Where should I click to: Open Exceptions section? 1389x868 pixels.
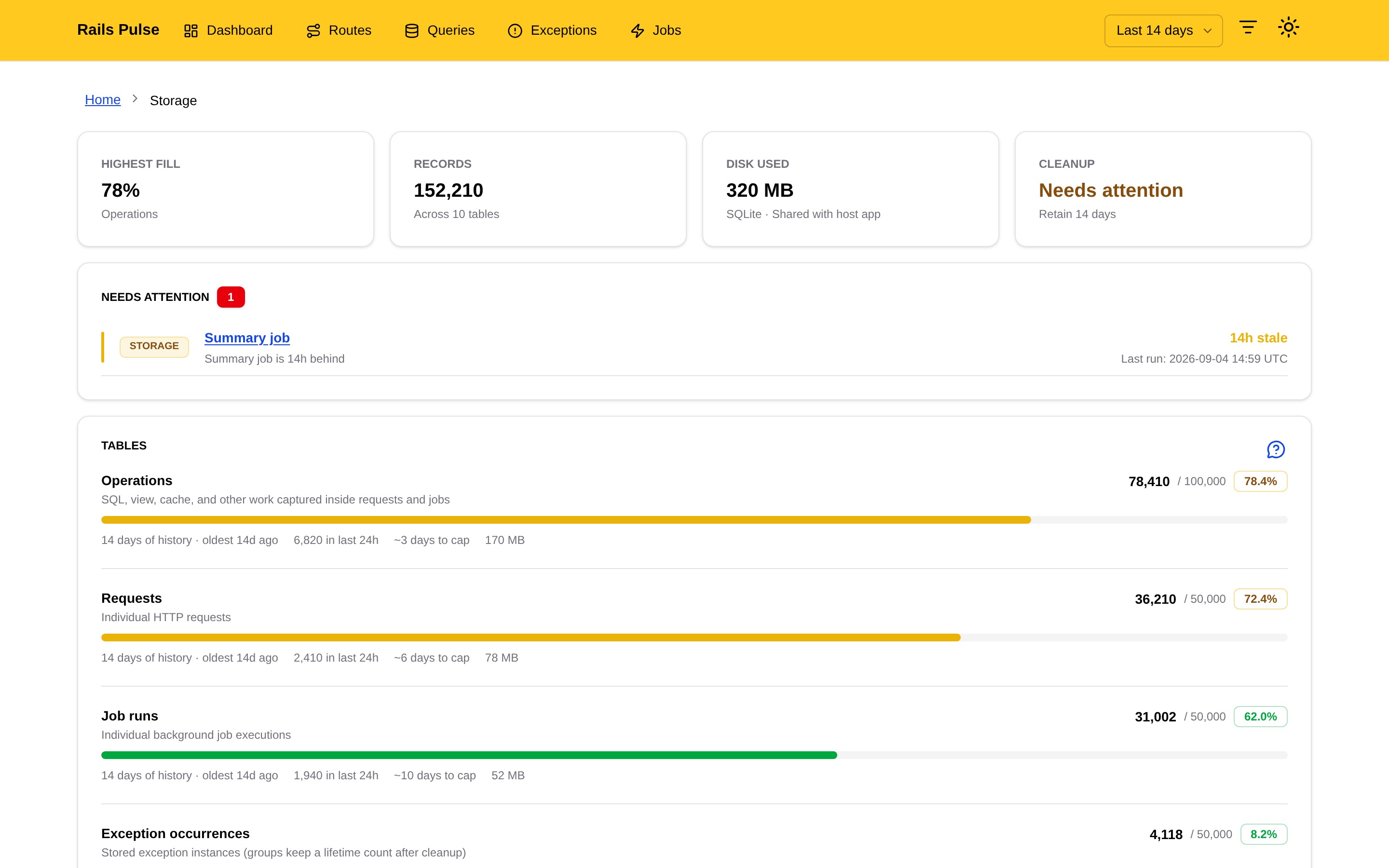click(x=552, y=30)
